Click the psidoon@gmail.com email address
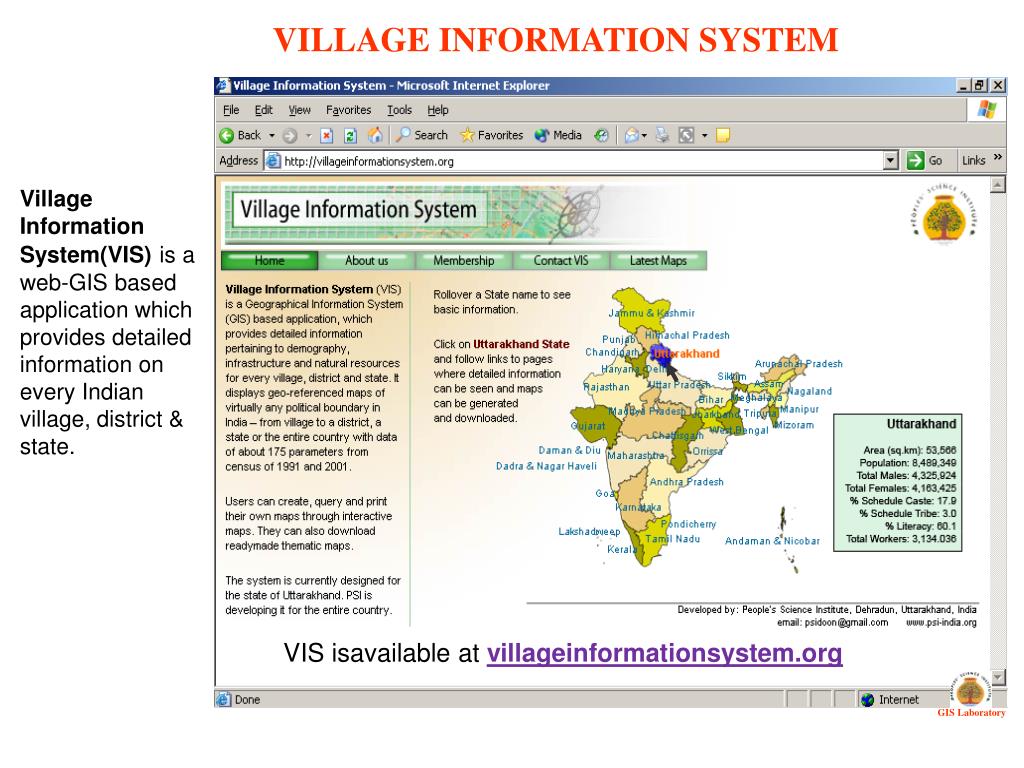1024x768 pixels. pyautogui.click(x=846, y=622)
